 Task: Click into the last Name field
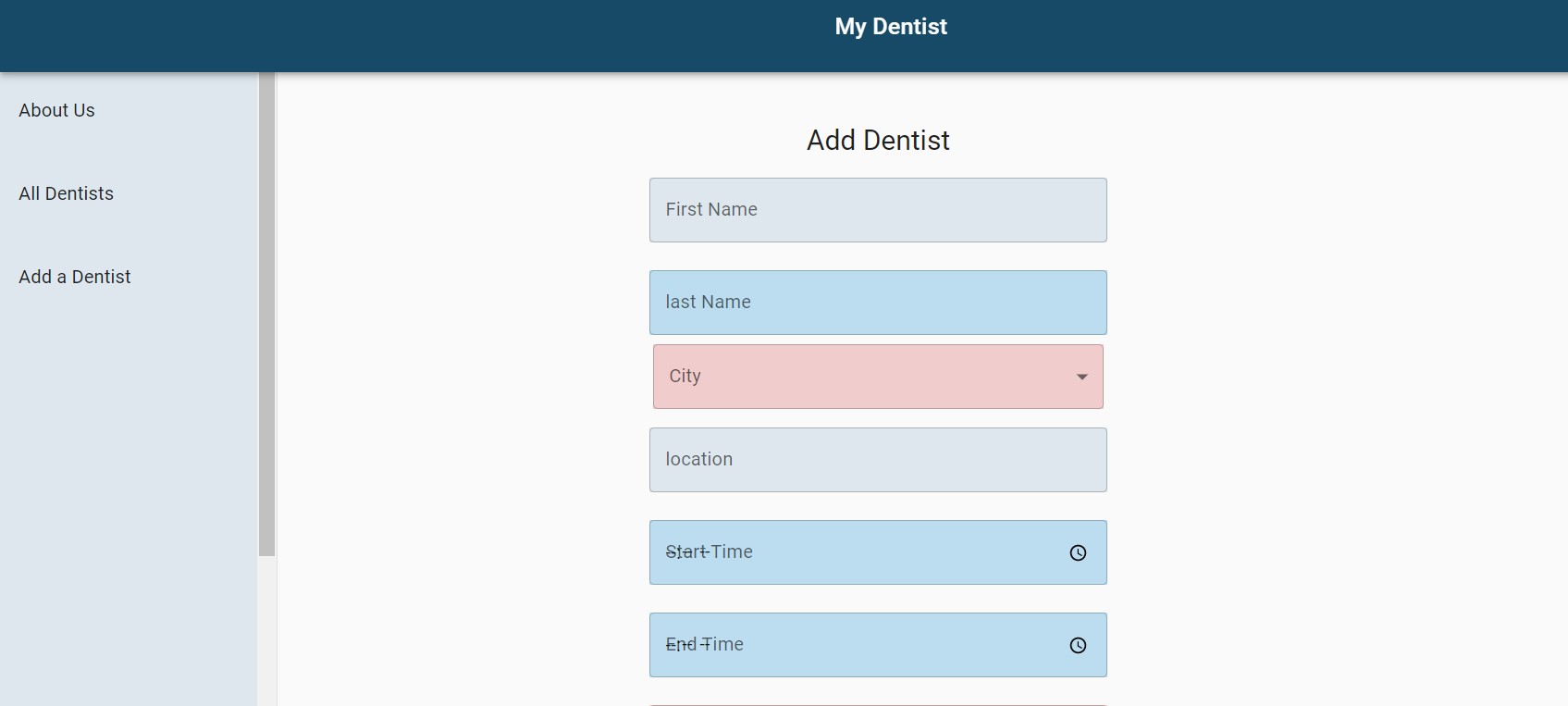click(878, 303)
